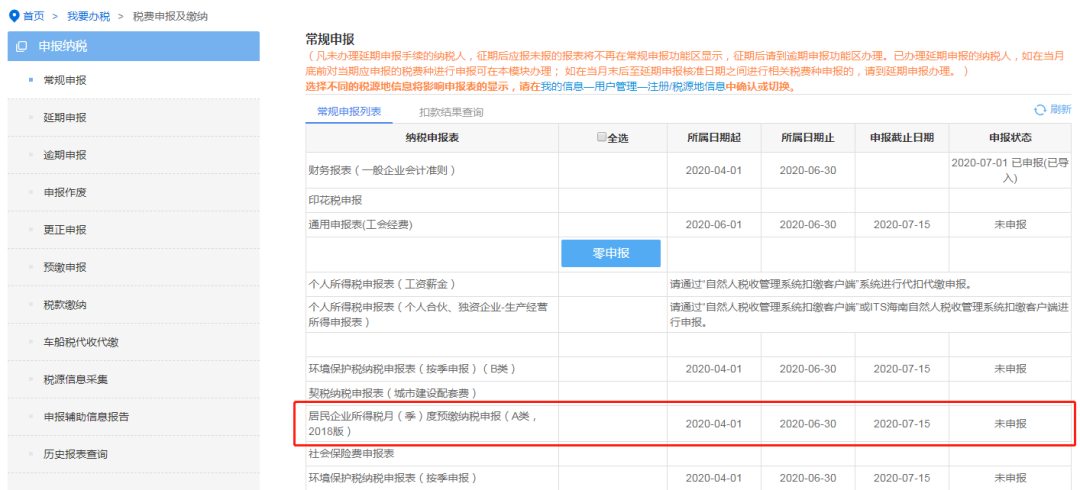Click the 所属日期止 column header
The height and width of the screenshot is (490, 1080).
(x=808, y=138)
